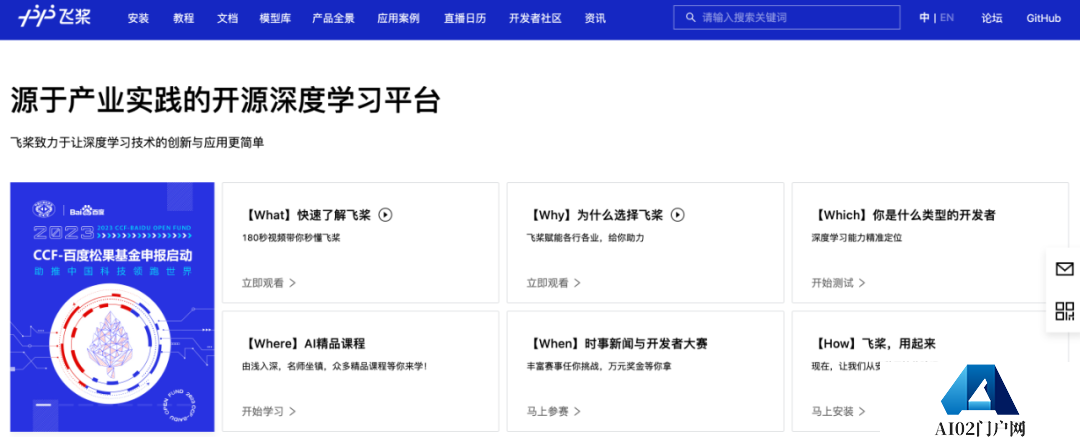Click the 源于产业实践的开源深度学习平台 heading
This screenshot has height=437, width=1080.
tap(225, 101)
